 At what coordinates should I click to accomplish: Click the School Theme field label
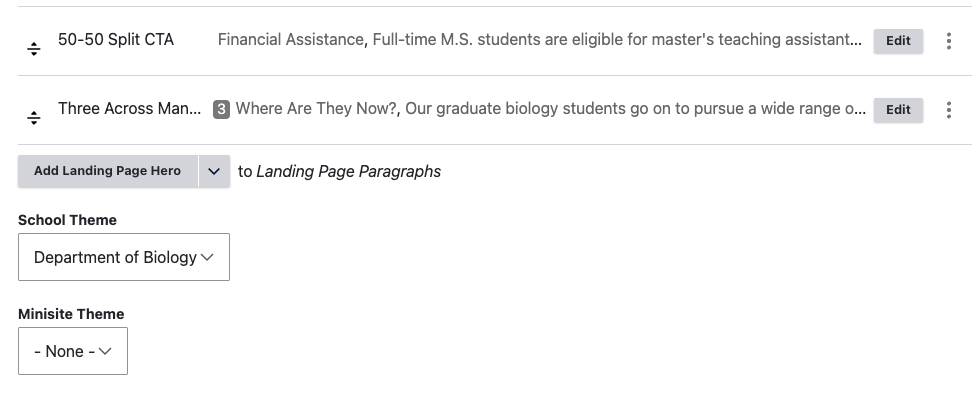68,220
